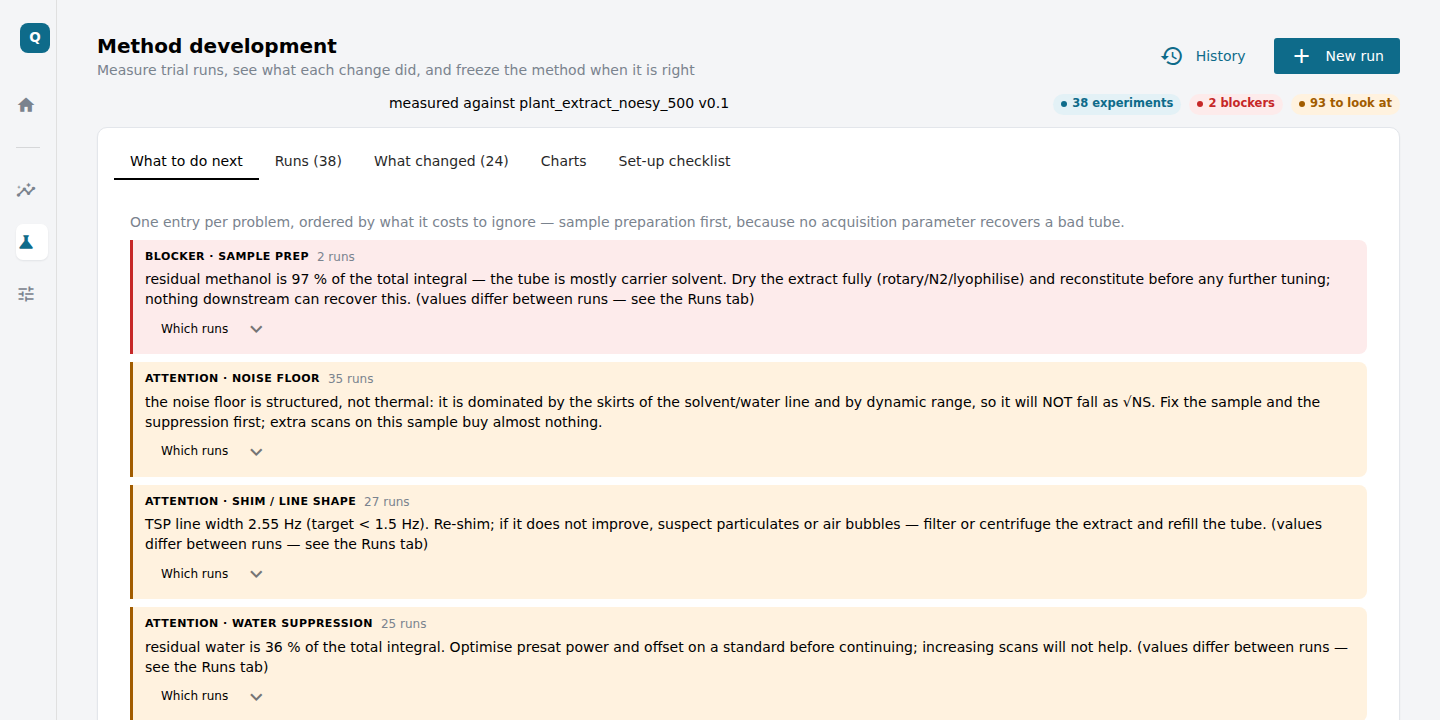The width and height of the screenshot is (1440, 720).
Task: Click 'measured against plant_extract_noesy_500 v0.1' text
Action: (x=559, y=103)
